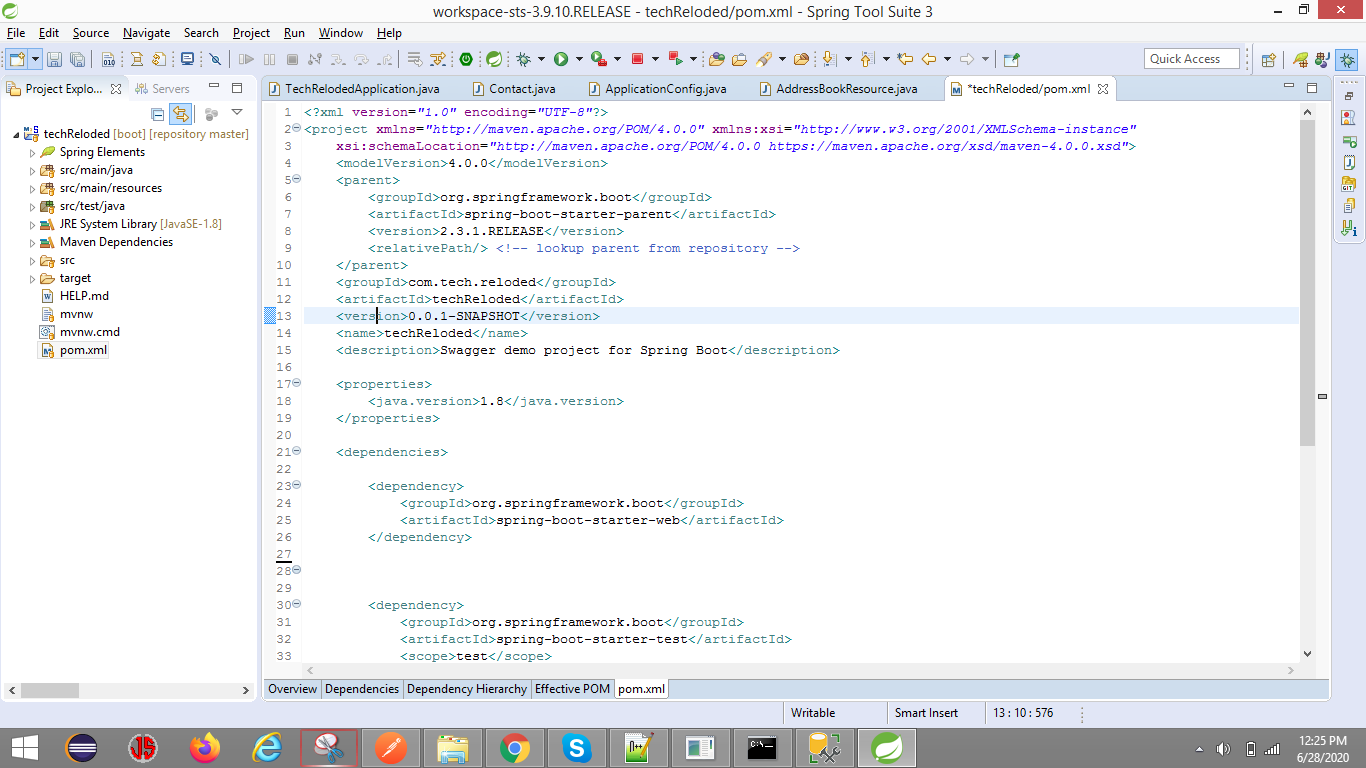Open the Run menu

point(294,33)
